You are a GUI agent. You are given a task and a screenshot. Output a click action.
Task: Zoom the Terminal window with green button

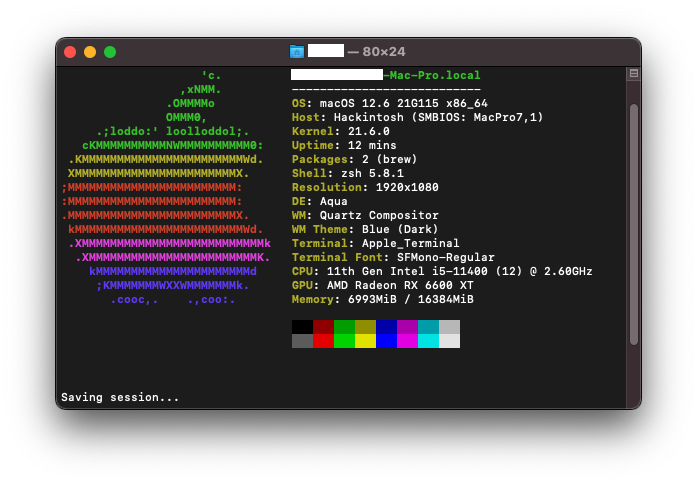point(110,52)
